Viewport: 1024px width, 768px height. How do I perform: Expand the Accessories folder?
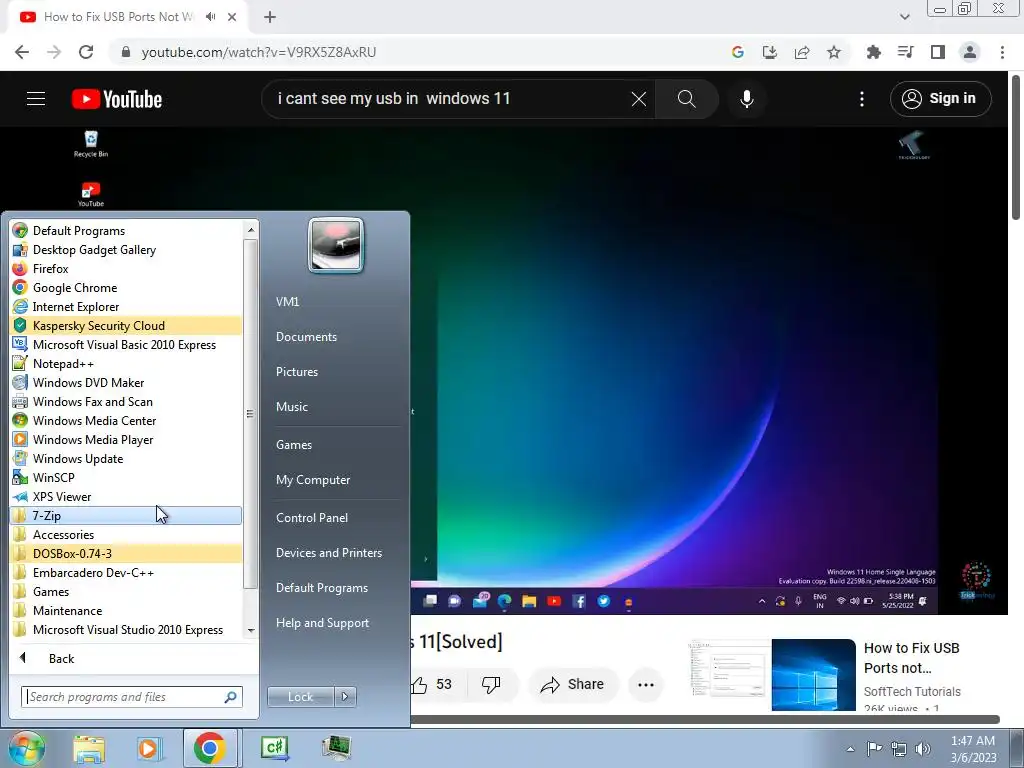[126, 534]
